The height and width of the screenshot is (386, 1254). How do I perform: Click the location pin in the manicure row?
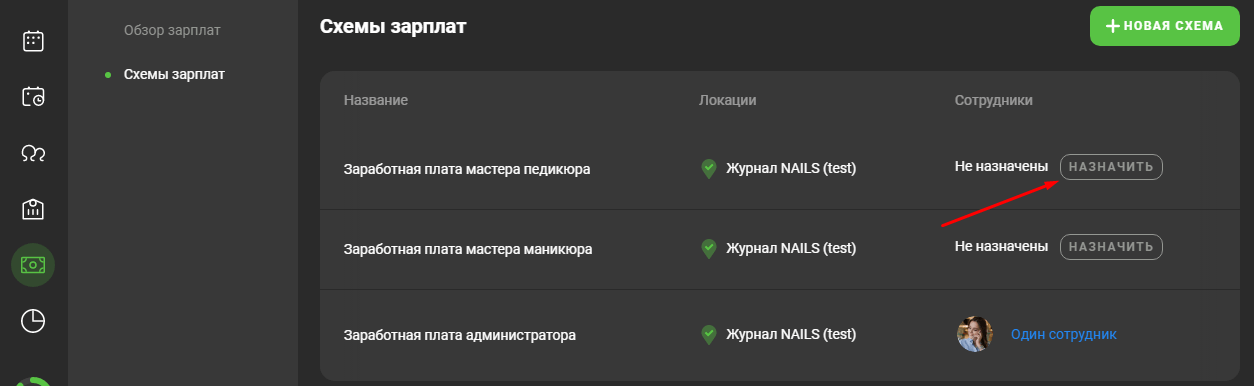point(709,249)
